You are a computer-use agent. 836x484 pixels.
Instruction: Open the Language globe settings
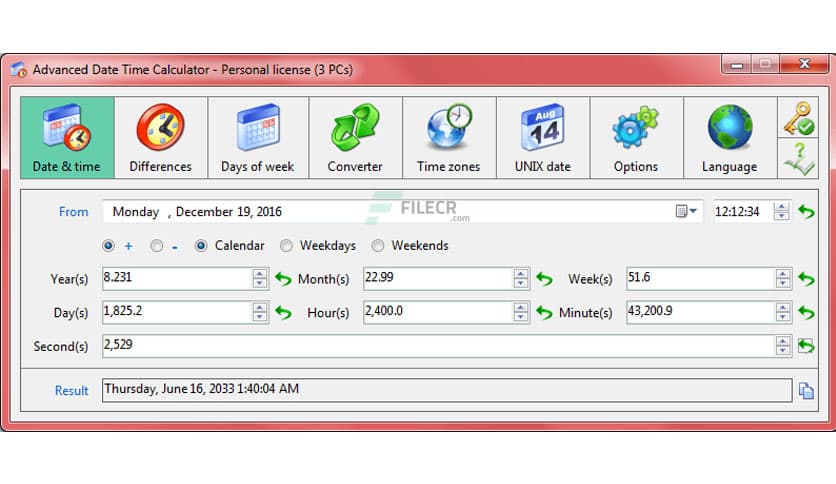730,138
